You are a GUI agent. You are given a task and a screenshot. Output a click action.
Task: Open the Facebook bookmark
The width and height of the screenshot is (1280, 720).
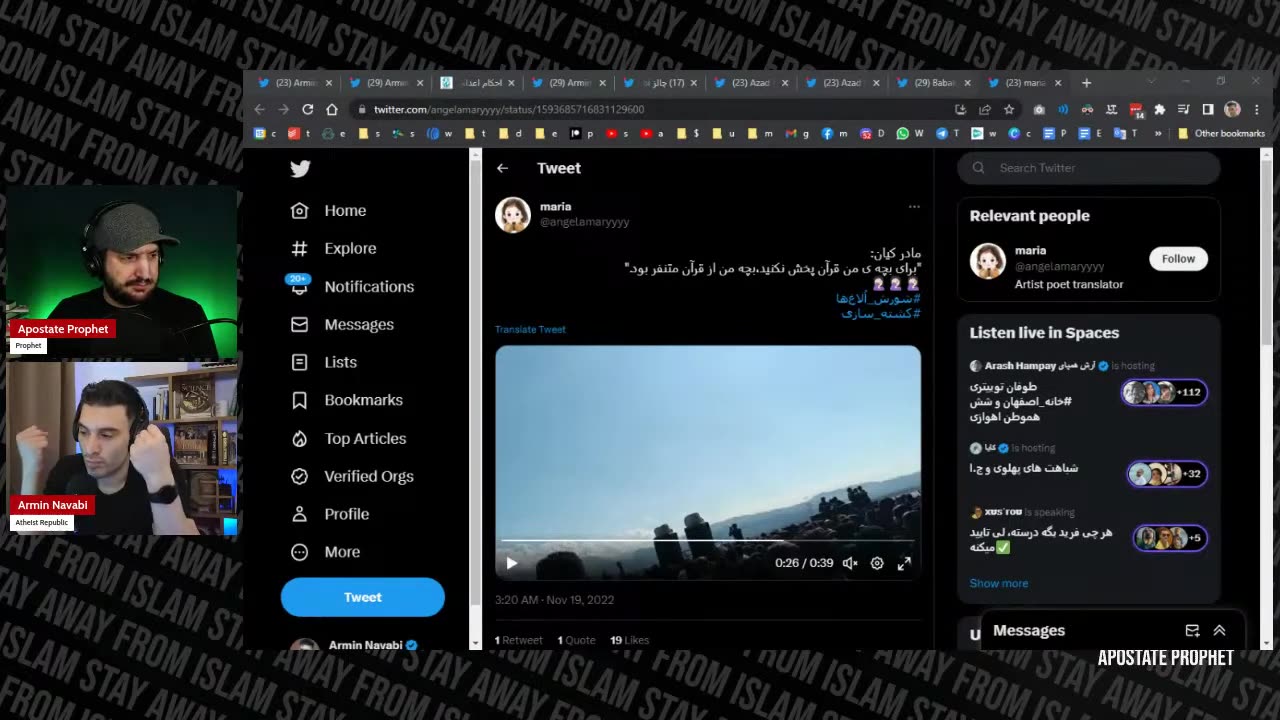coord(834,133)
